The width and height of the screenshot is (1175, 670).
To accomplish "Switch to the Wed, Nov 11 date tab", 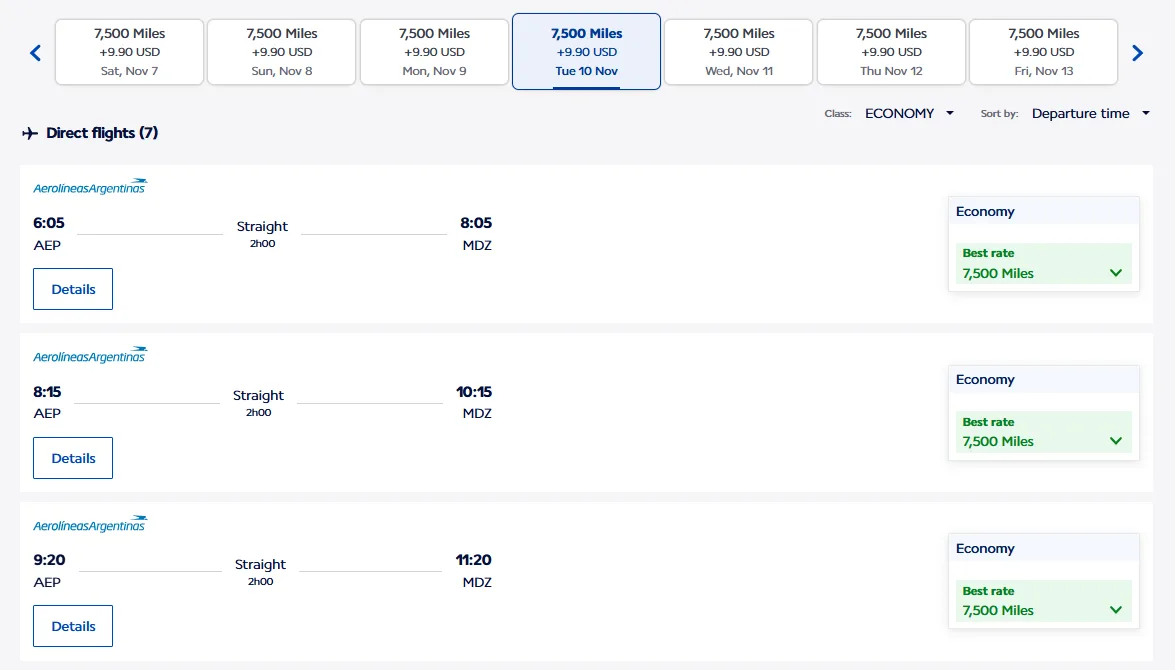I will pyautogui.click(x=739, y=52).
